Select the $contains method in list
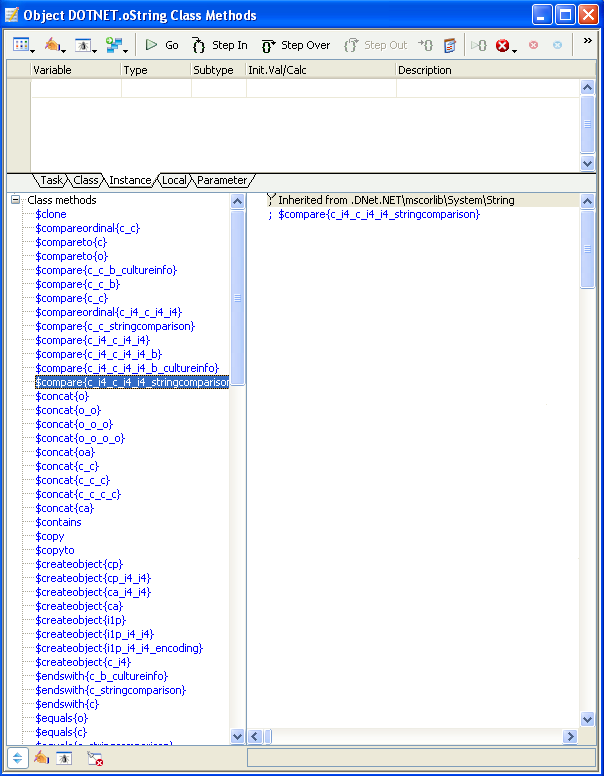The height and width of the screenshot is (776, 604). 58,522
